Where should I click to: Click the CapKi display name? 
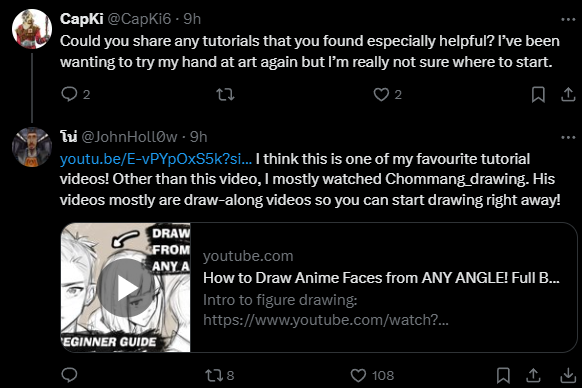[82, 19]
